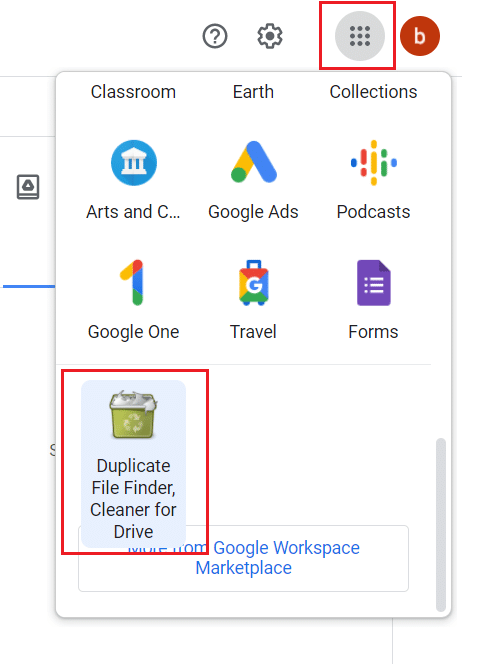The image size is (478, 664).
Task: Toggle the Google apps grid launcher
Action: (x=359, y=36)
